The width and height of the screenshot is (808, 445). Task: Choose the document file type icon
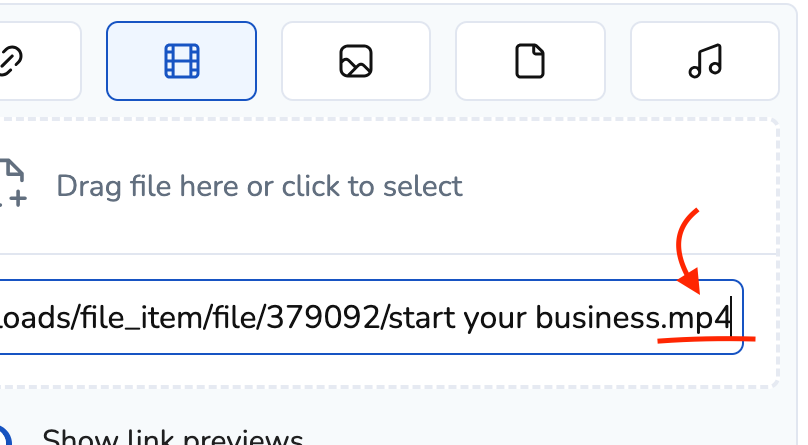(x=530, y=61)
